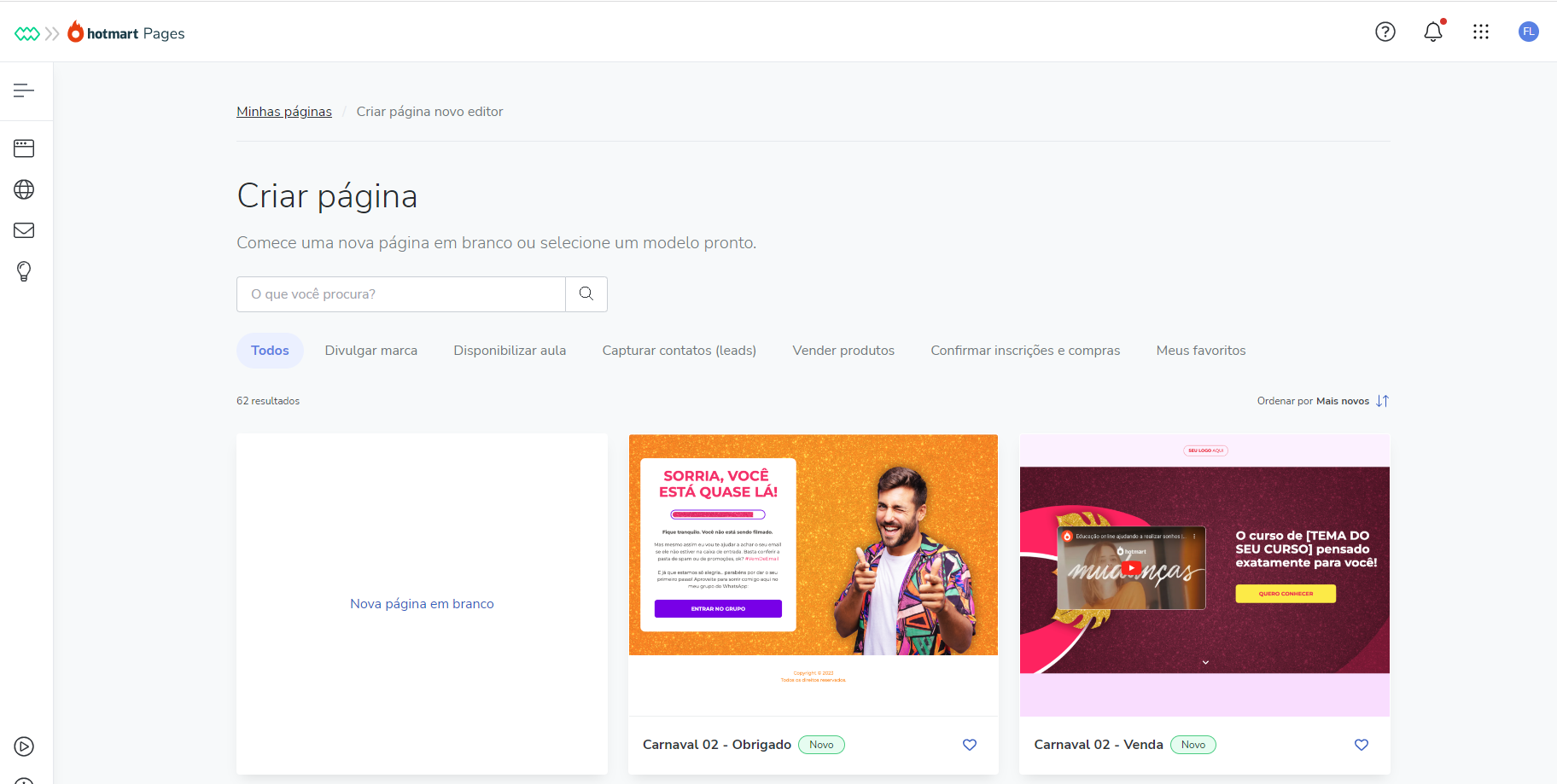The image size is (1557, 784).
Task: Select the Capturar contatos (leads) tab
Action: 679,351
